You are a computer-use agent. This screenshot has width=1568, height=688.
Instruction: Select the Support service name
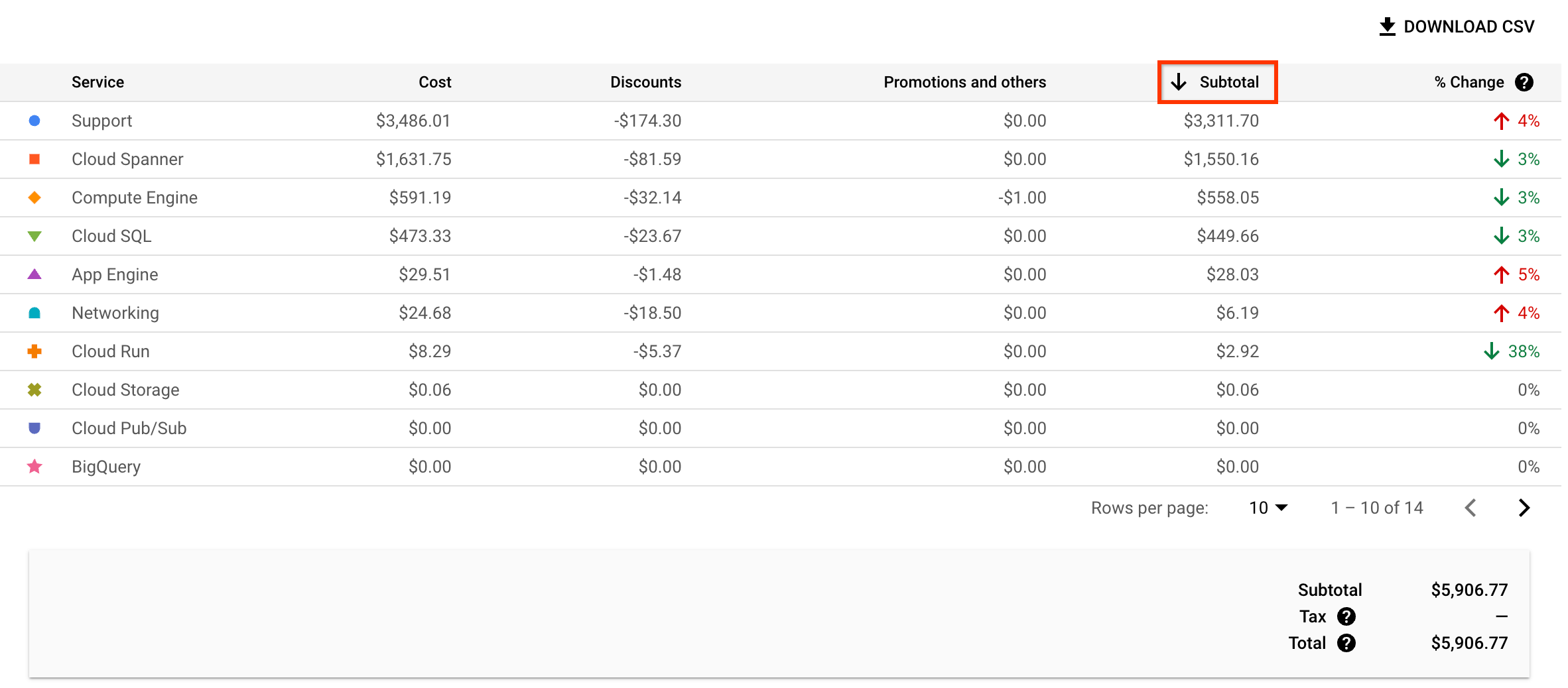[101, 121]
